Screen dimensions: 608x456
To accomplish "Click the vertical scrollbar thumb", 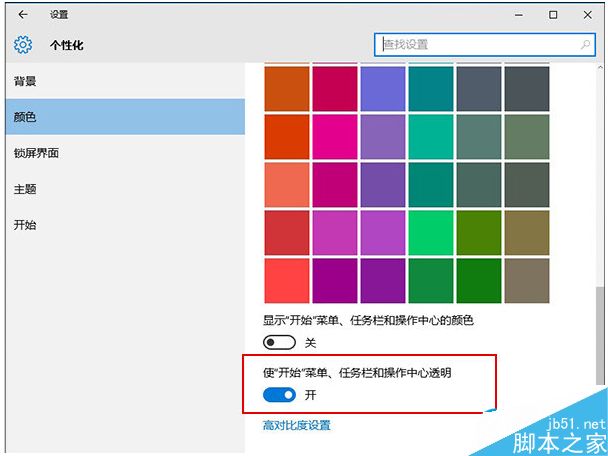I will [x=599, y=335].
